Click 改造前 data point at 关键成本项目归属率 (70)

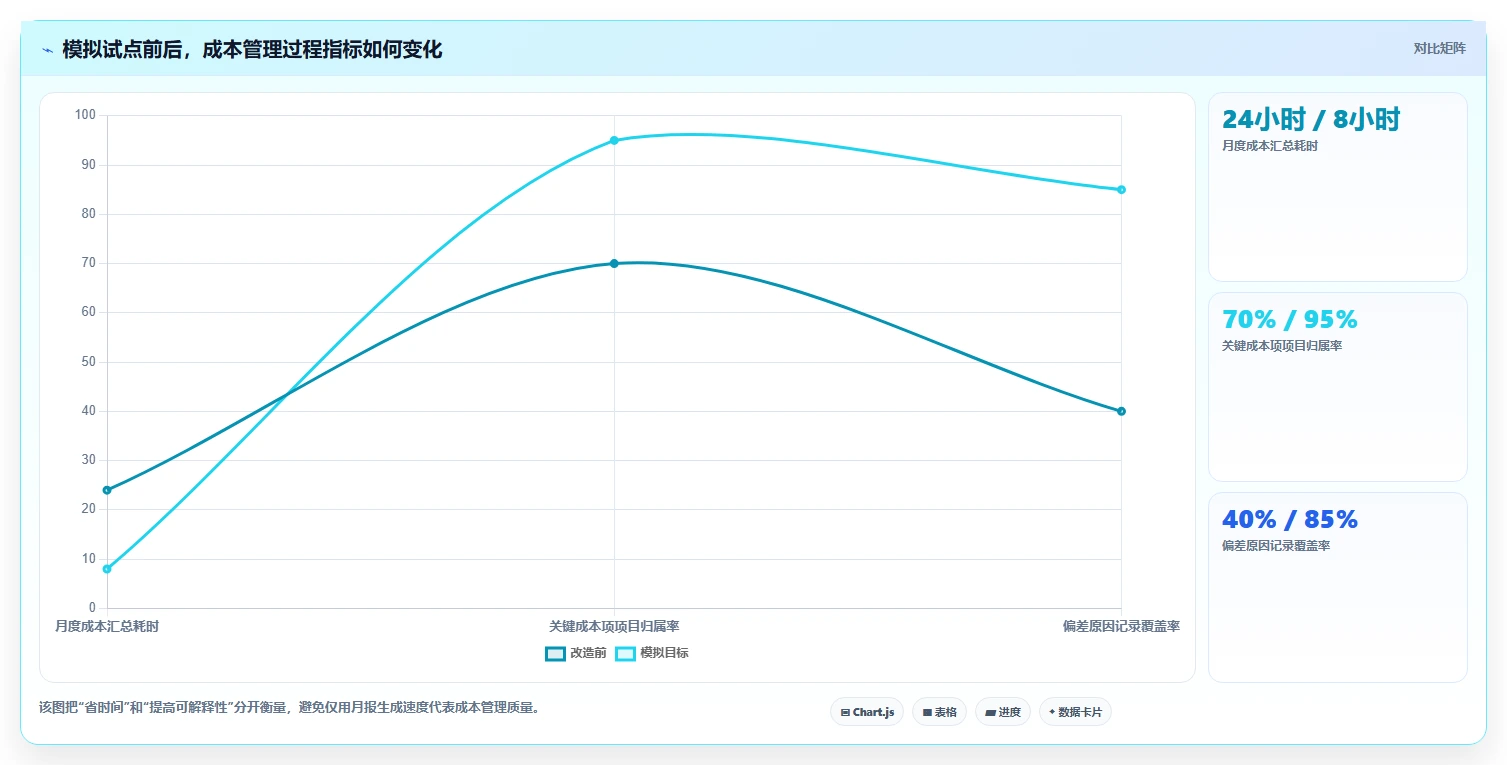[x=614, y=263]
